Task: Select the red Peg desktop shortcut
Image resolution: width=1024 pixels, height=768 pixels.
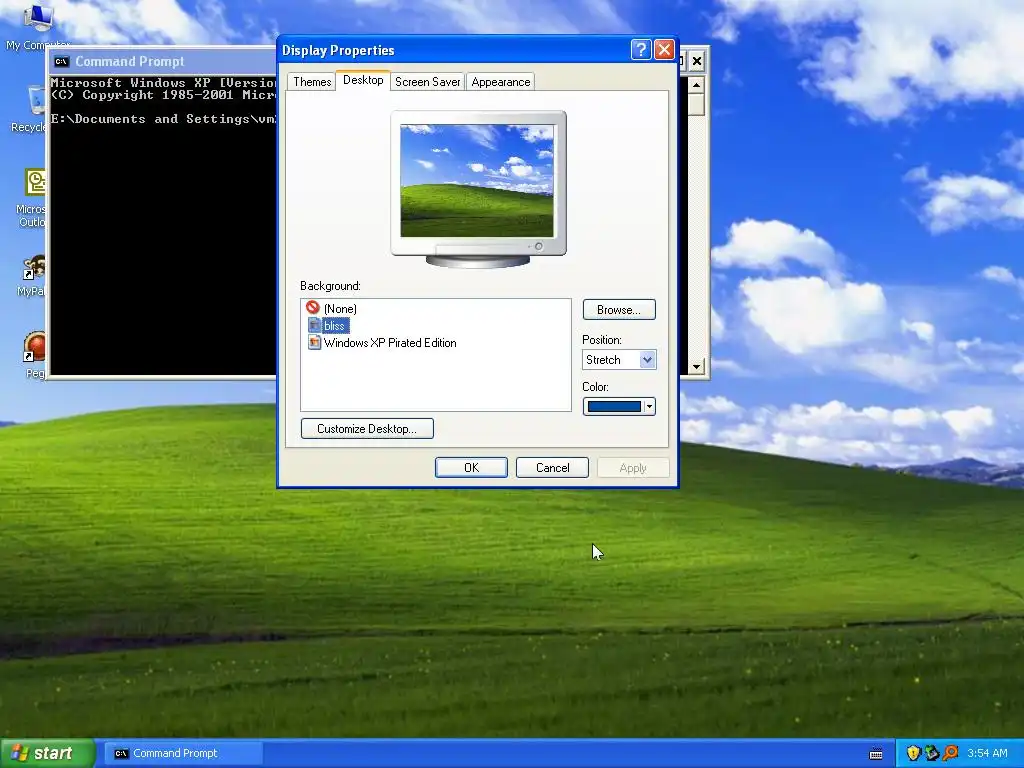Action: click(34, 356)
